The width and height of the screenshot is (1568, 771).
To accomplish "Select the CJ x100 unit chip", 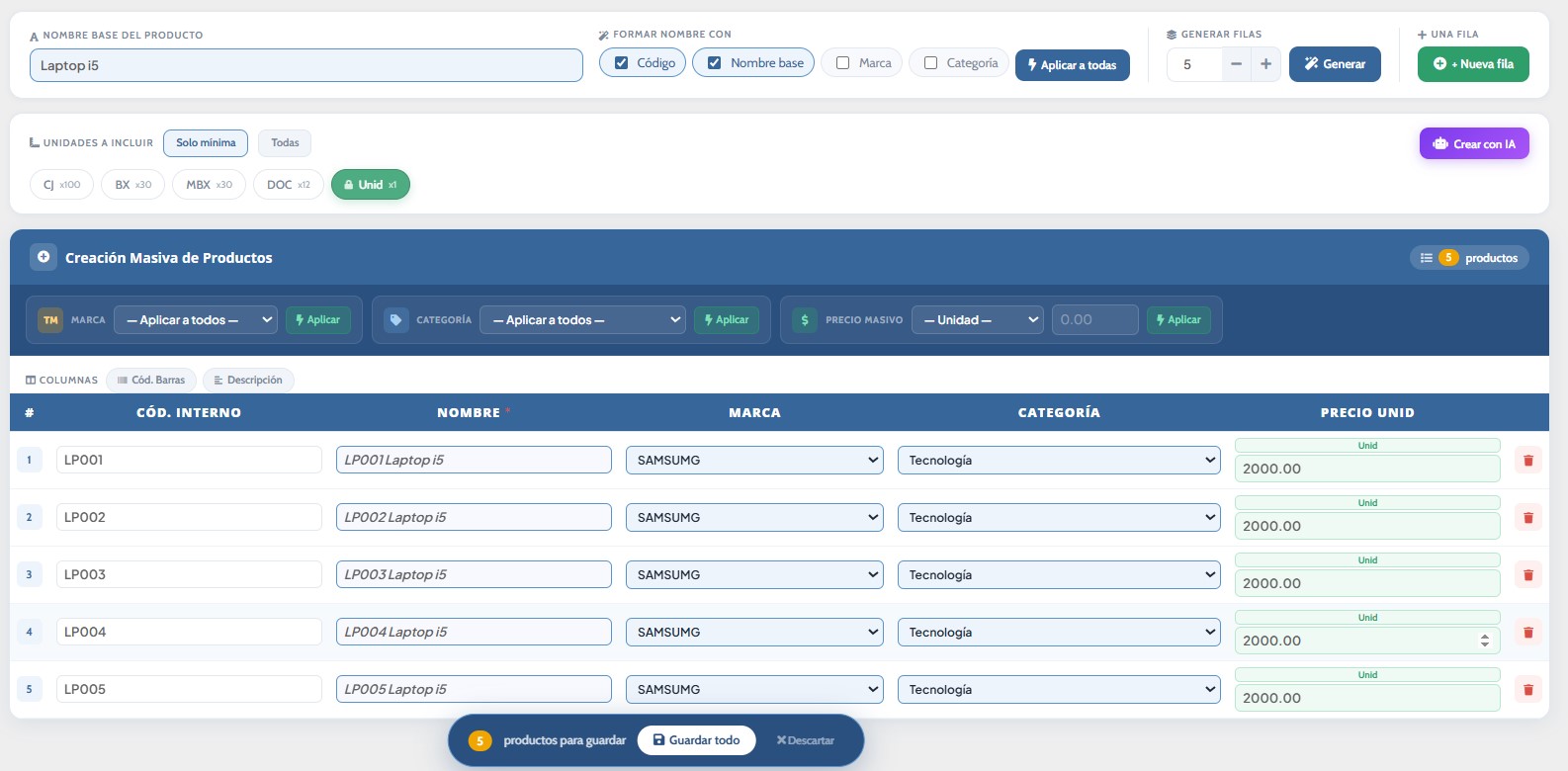I will [x=61, y=185].
